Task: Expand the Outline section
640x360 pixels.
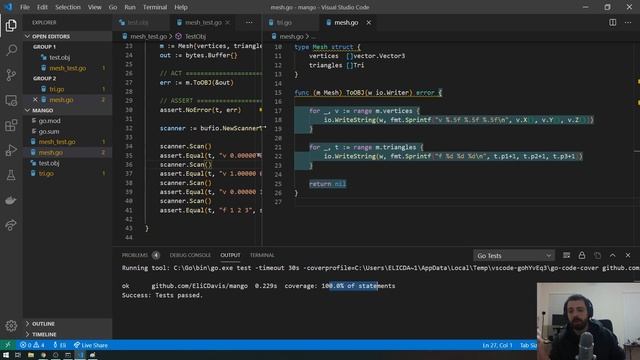Action: [x=67, y=323]
